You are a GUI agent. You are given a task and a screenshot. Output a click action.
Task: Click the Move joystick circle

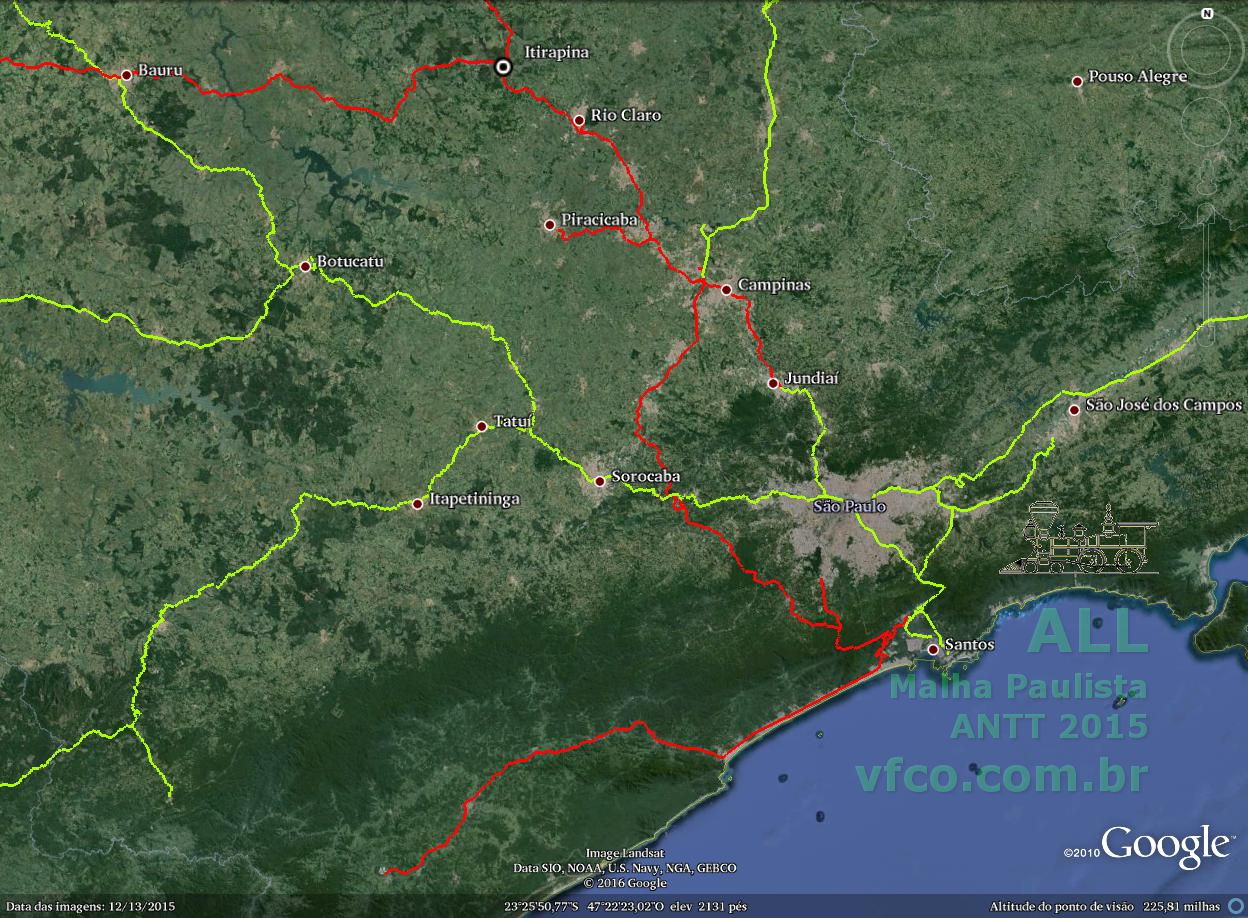click(x=1207, y=122)
